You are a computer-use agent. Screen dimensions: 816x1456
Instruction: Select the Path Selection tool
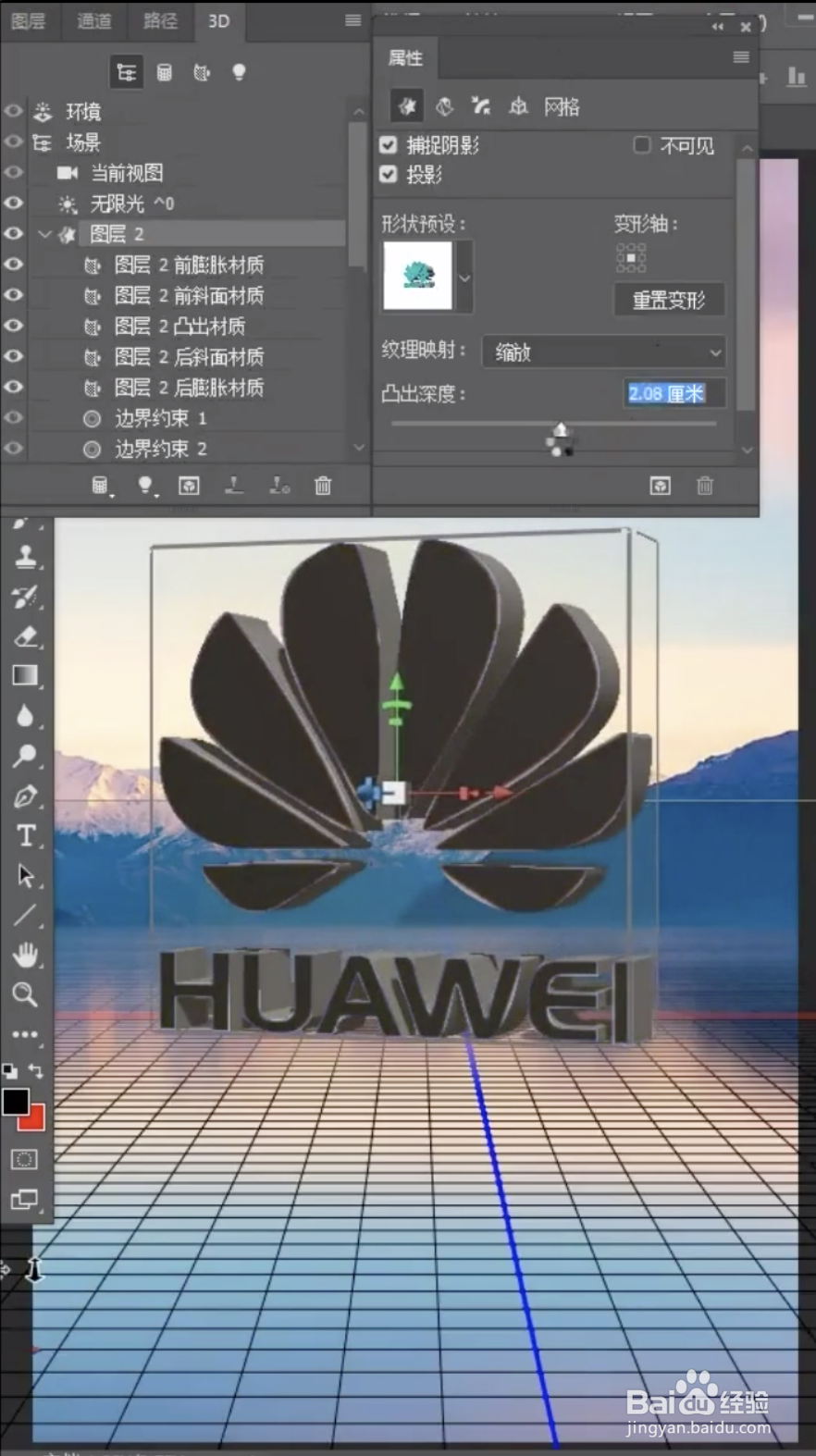click(x=25, y=876)
